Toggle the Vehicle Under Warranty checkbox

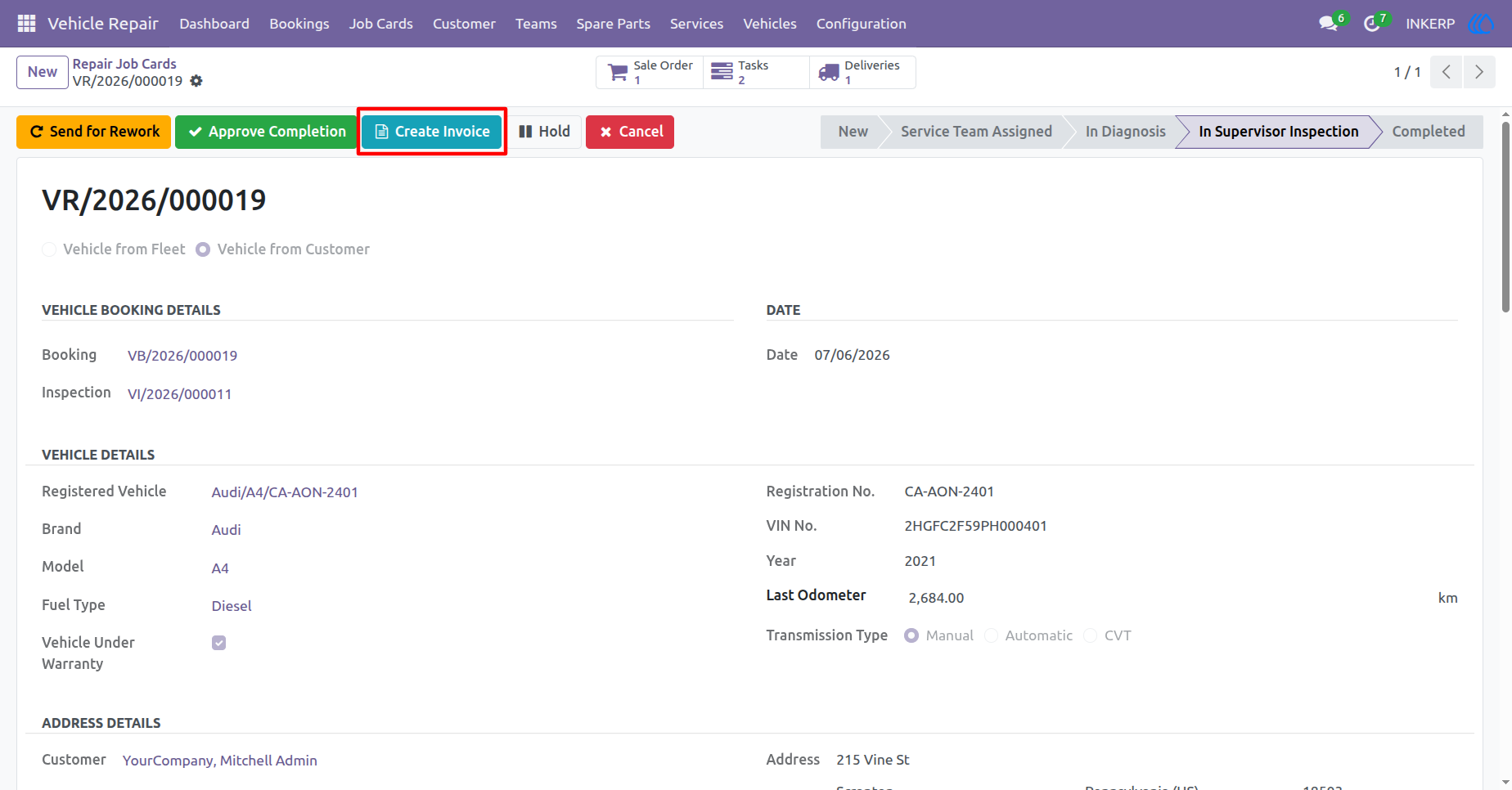(218, 643)
